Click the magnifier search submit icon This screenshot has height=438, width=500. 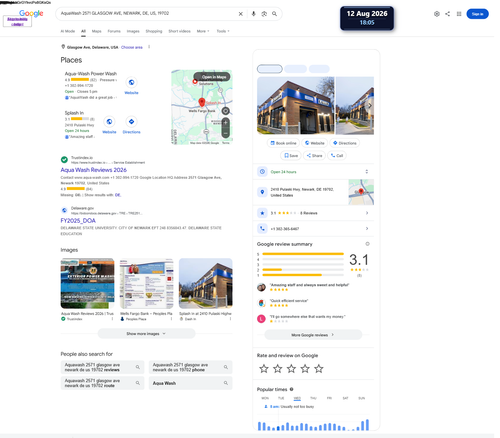pos(274,14)
